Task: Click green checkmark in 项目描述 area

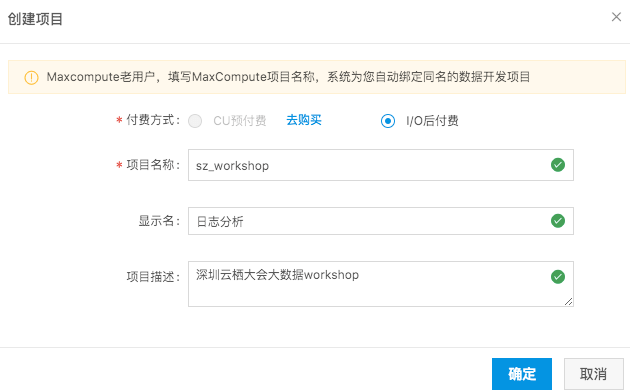Action: pos(558,276)
